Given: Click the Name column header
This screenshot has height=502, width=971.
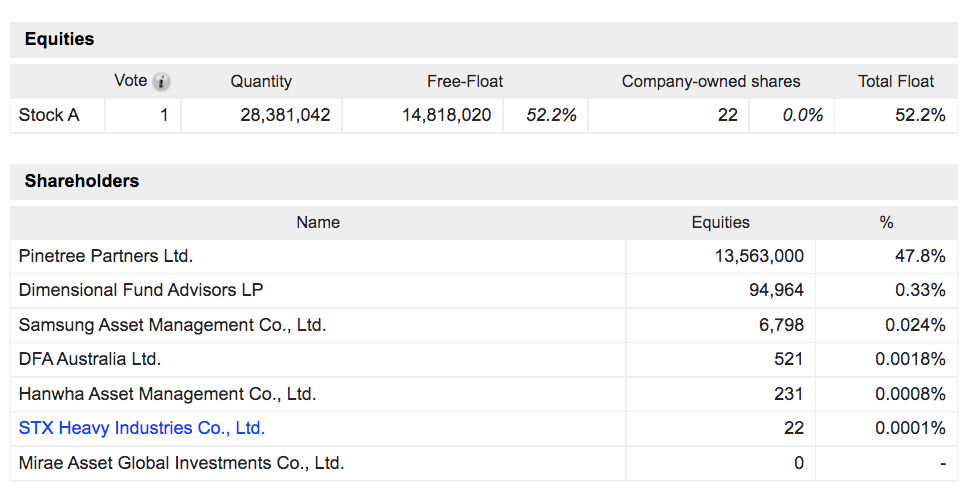Looking at the screenshot, I should point(318,223).
